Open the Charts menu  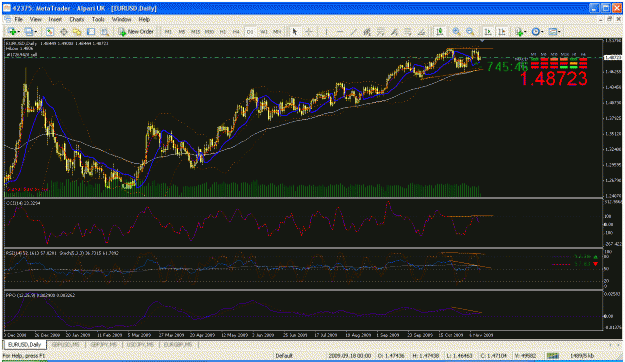point(77,19)
